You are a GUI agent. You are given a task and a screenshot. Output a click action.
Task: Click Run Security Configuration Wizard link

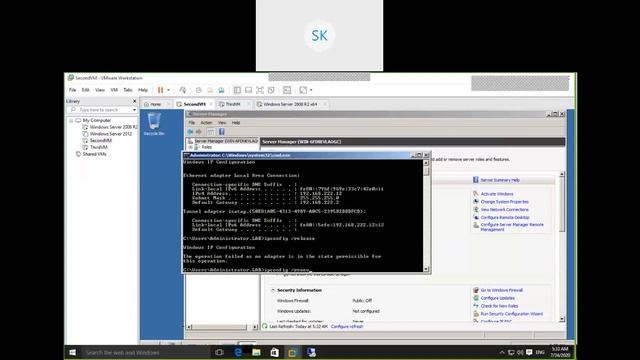coord(512,314)
